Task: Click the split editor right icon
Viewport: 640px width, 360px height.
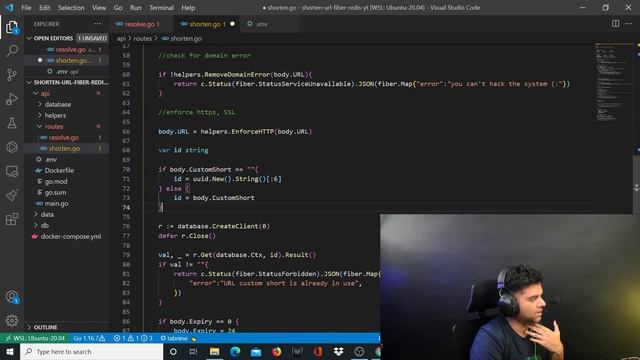Action: pyautogui.click(x=615, y=24)
